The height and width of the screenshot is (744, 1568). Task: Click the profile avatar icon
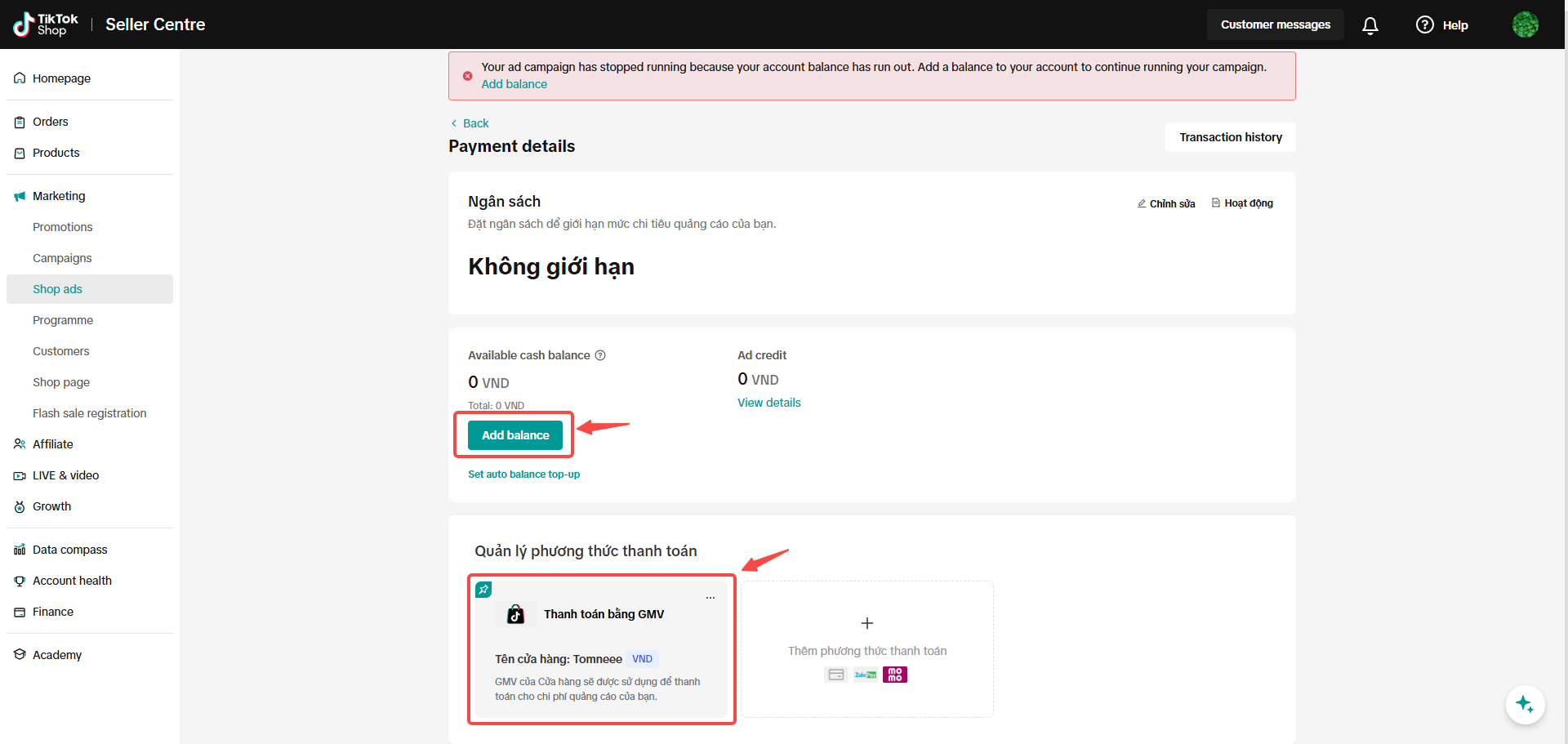1525,25
